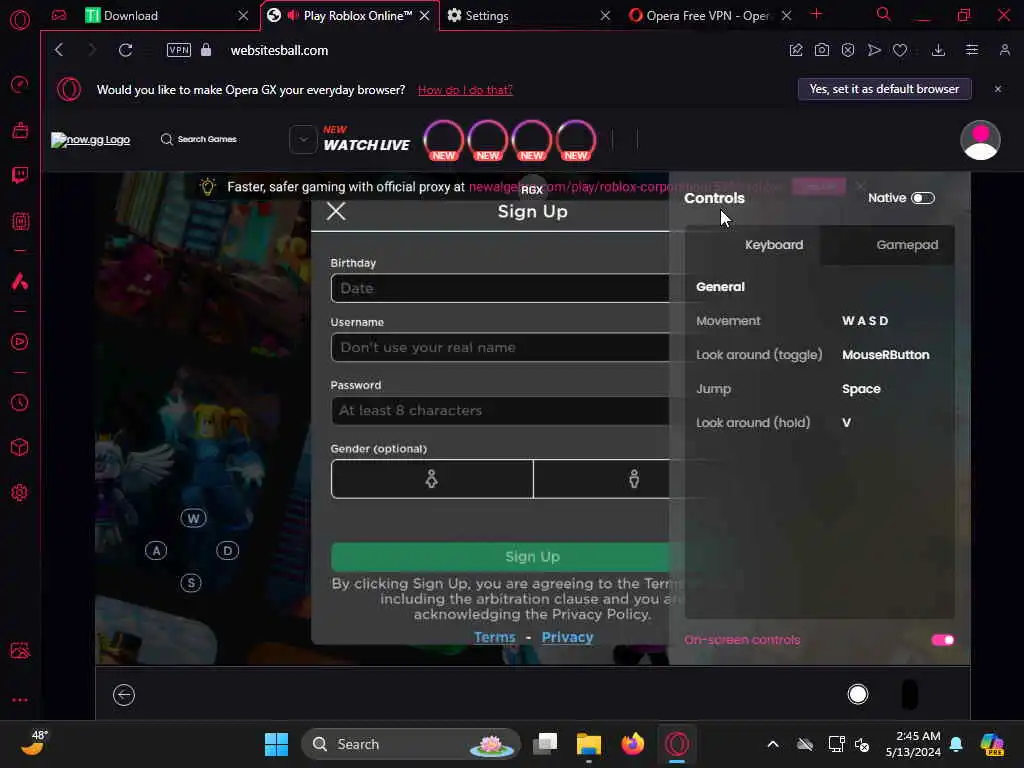This screenshot has height=768, width=1024.
Task: Select the Play Roblox Online tab
Action: coord(349,16)
